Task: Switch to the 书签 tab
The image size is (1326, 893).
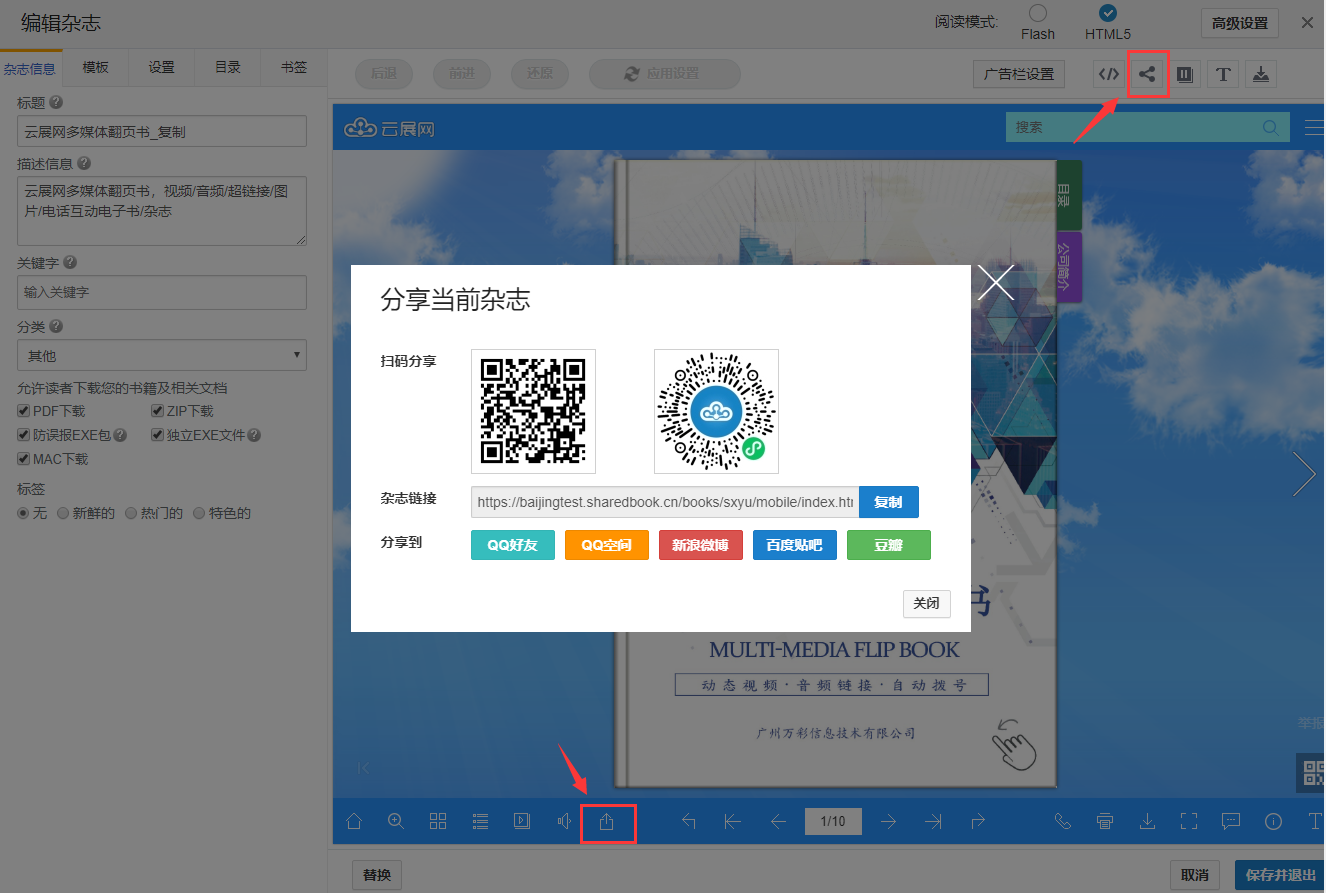Action: pos(294,67)
